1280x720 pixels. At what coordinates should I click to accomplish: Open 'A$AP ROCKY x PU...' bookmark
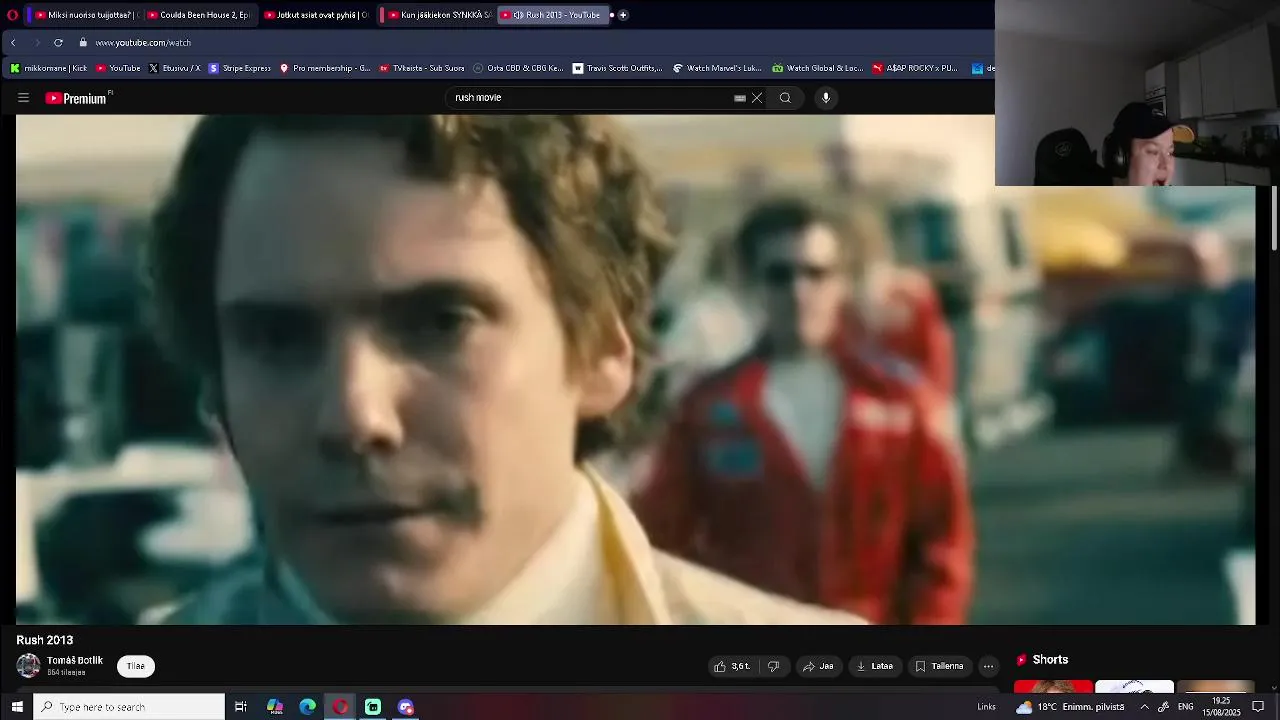pos(915,68)
